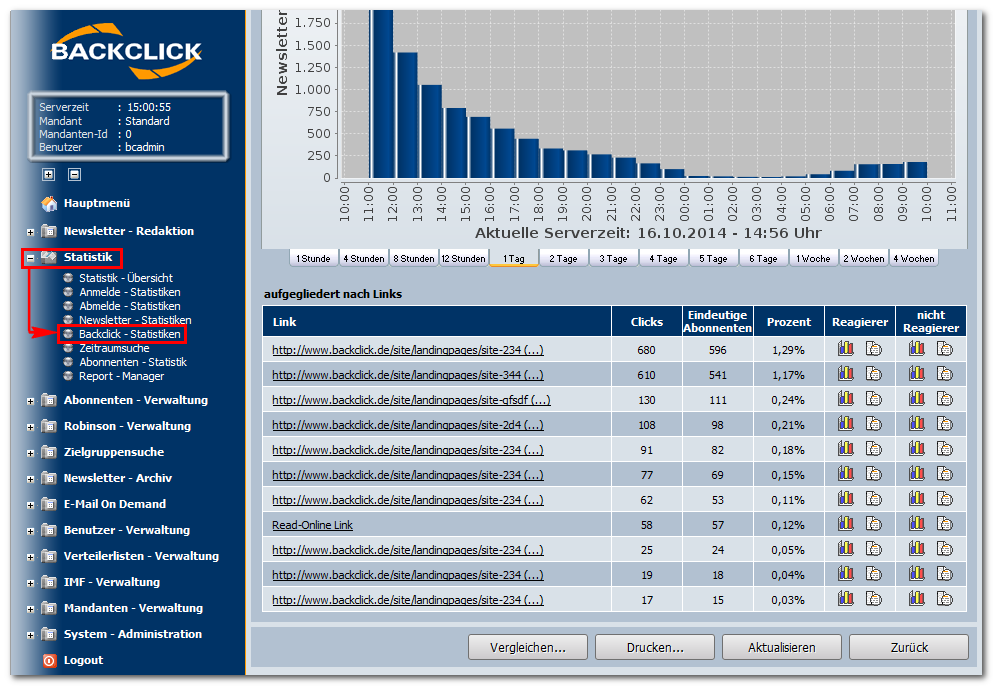Collapse the Statistik tree node
Image resolution: width=993 pixels, height=686 pixels.
(31, 258)
